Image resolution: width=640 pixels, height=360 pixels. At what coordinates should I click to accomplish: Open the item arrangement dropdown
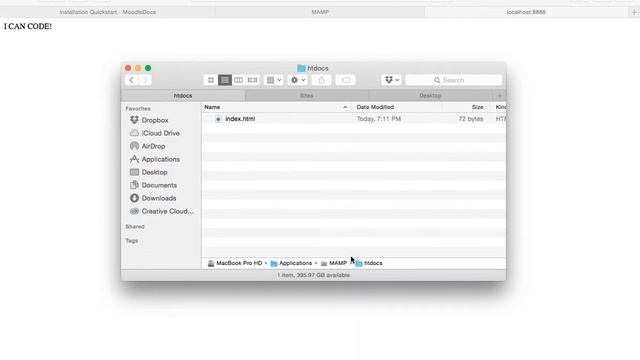[273, 80]
